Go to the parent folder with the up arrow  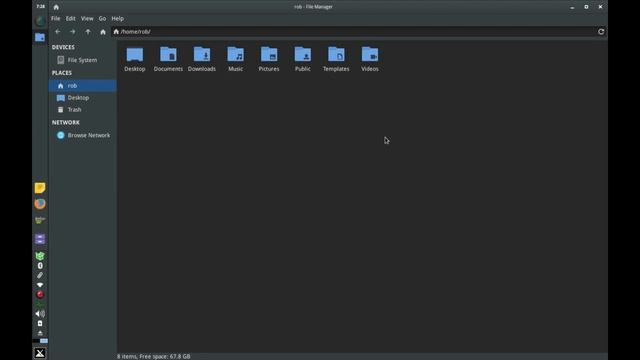(x=88, y=31)
